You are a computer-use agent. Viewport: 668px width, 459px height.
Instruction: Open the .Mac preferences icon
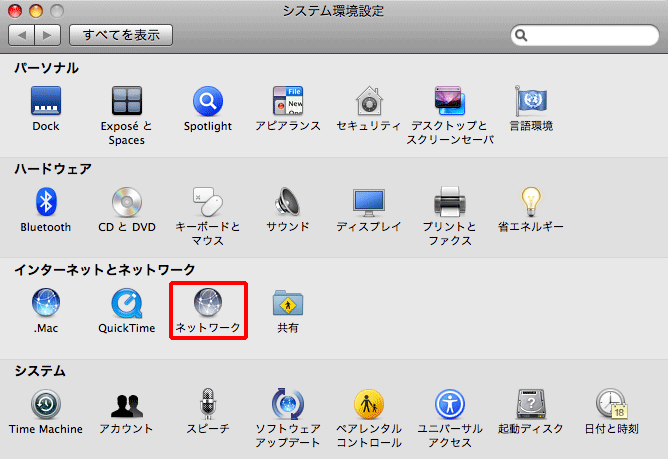pos(46,303)
